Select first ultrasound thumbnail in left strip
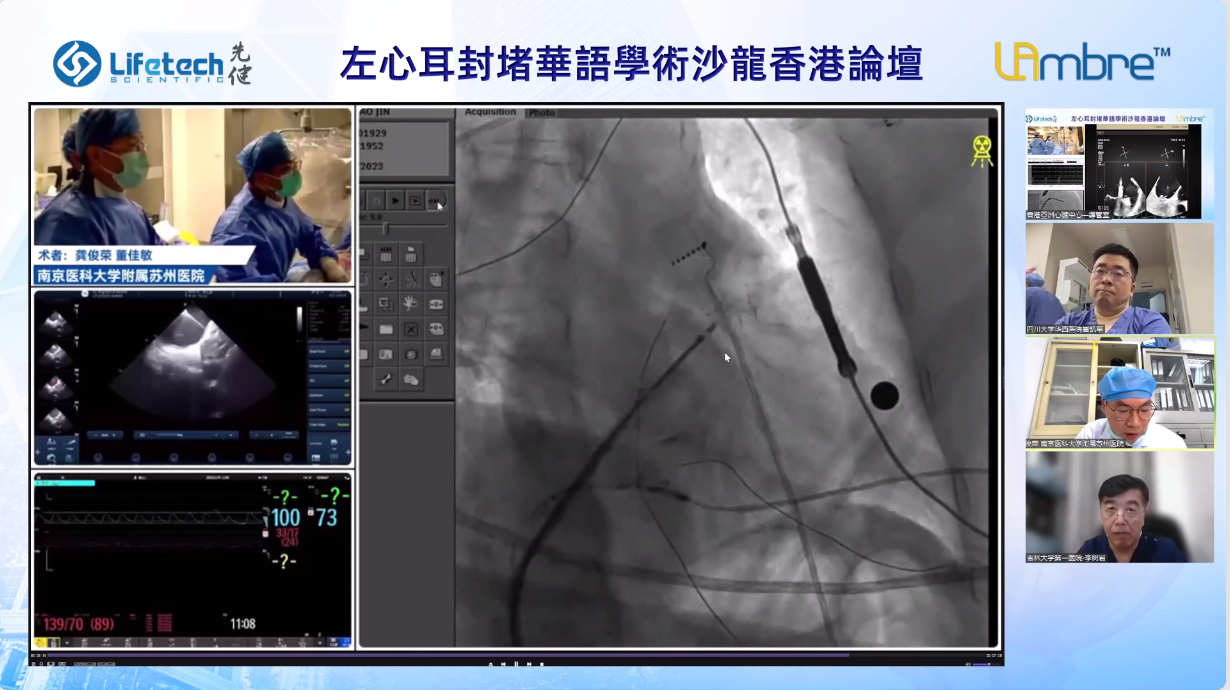 [x=56, y=322]
